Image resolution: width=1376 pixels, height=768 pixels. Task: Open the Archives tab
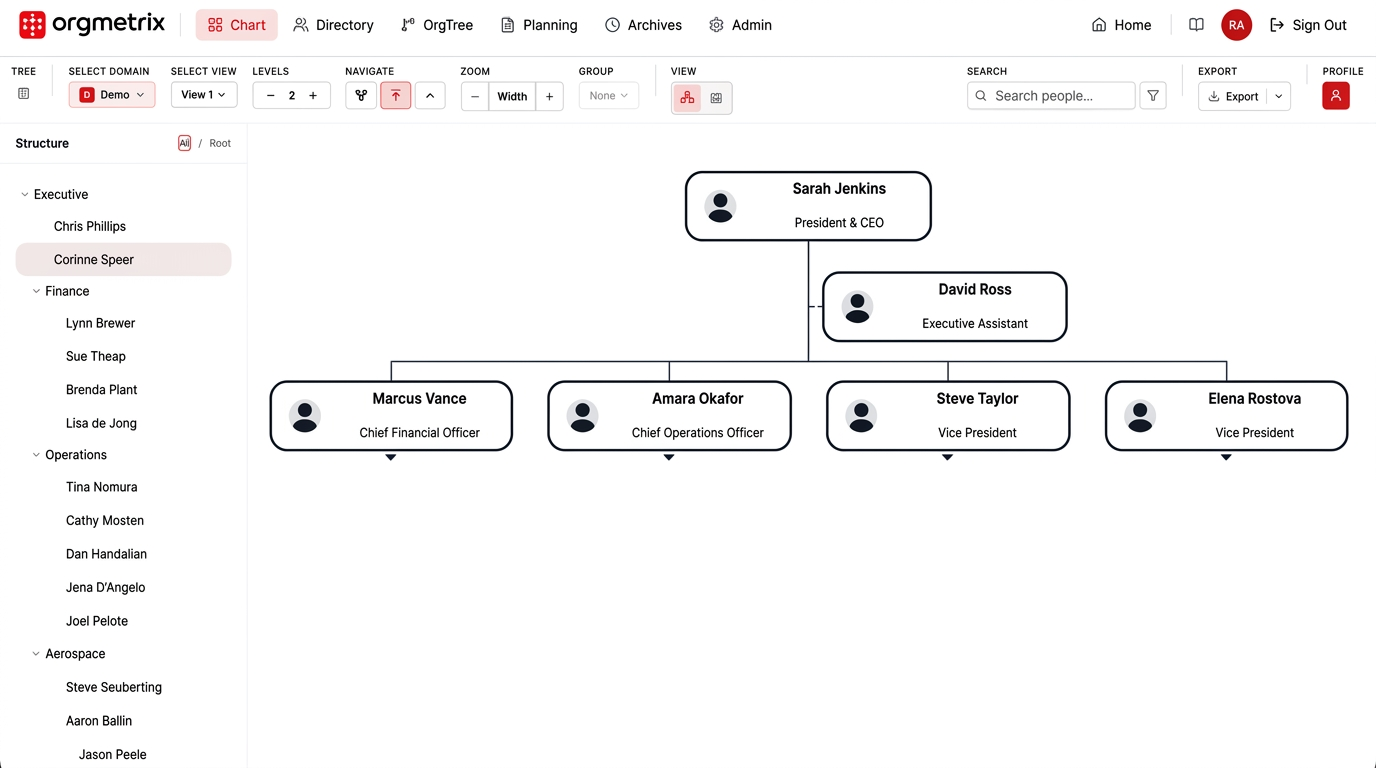(644, 25)
